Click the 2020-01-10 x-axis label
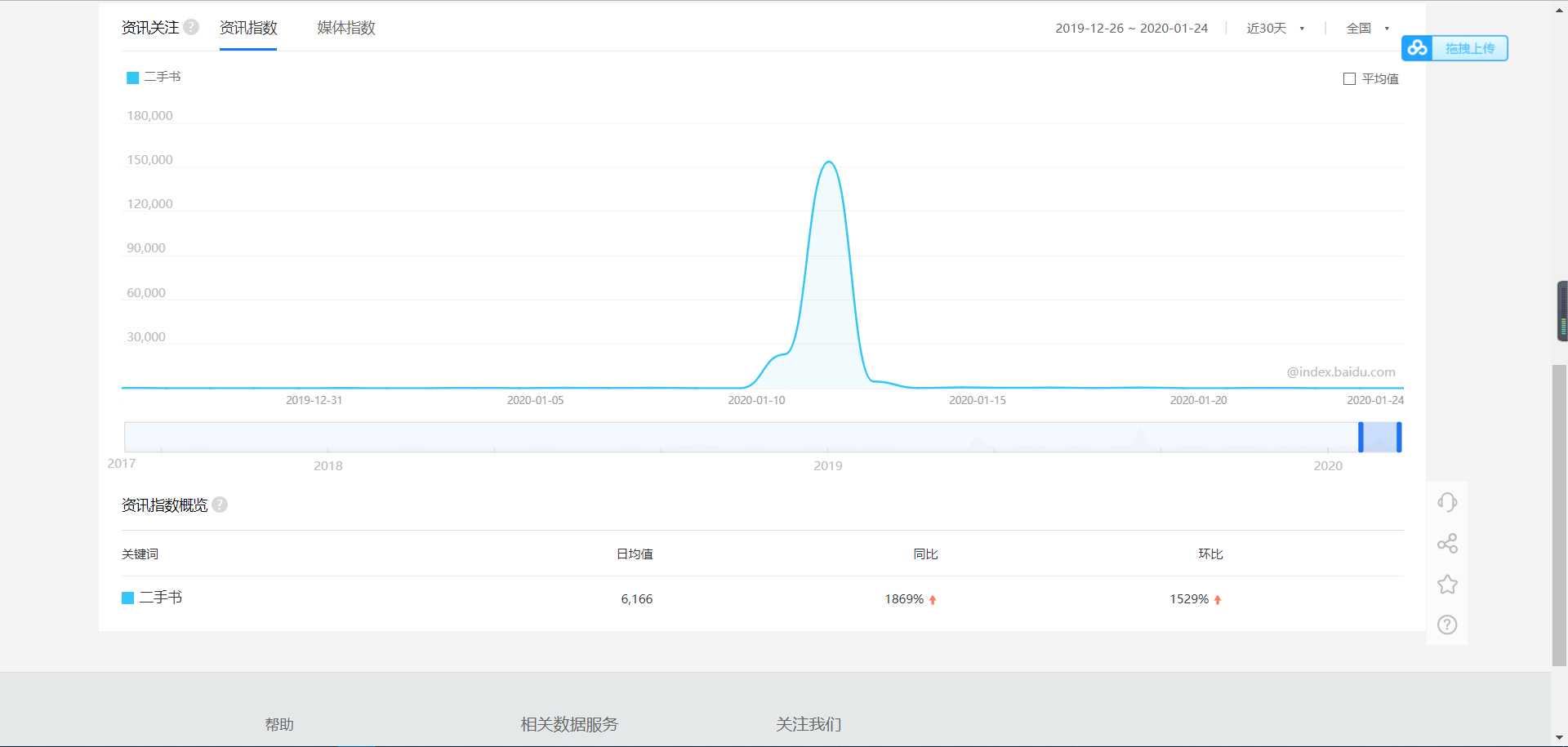 point(756,400)
